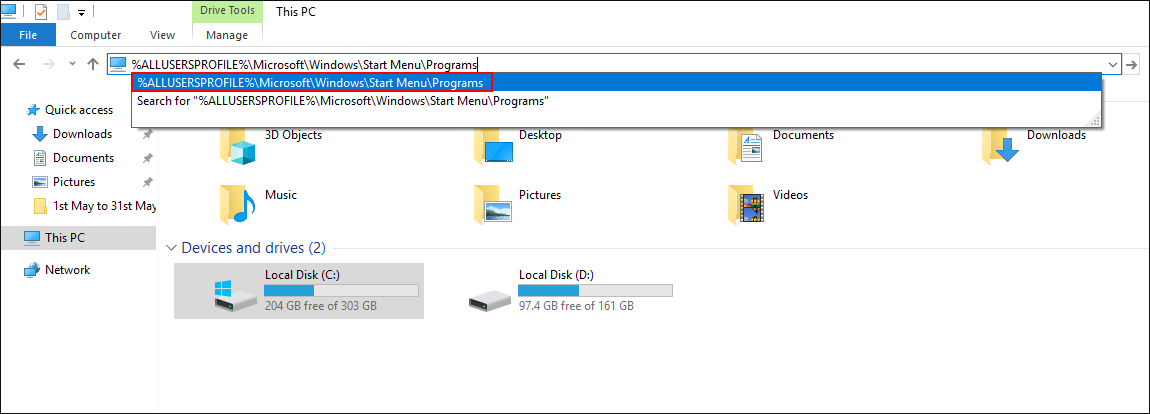1150x414 pixels.
Task: Click the This PC system icon in title bar
Action: point(10,10)
